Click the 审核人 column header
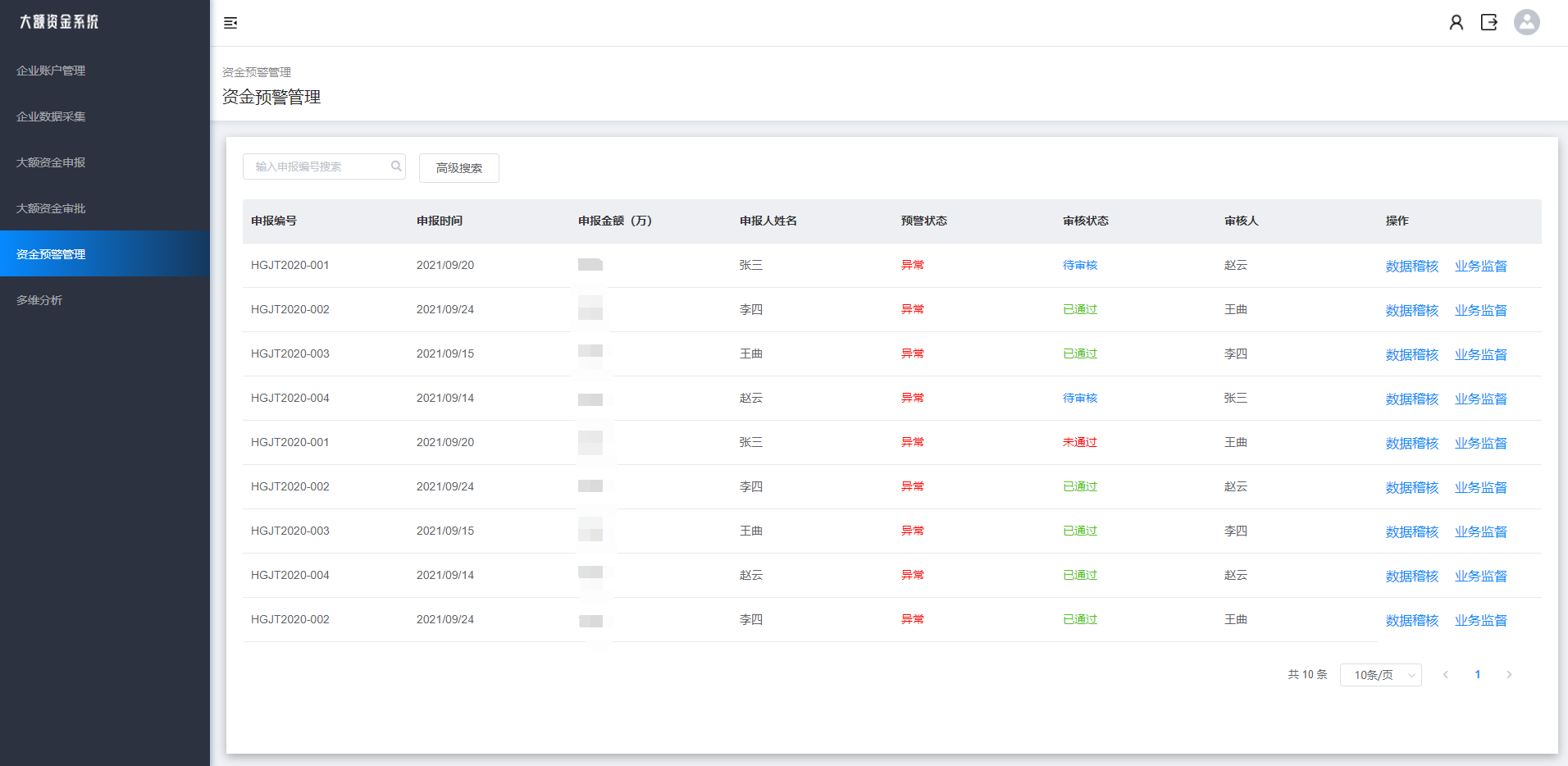The image size is (1568, 766). point(1242,221)
